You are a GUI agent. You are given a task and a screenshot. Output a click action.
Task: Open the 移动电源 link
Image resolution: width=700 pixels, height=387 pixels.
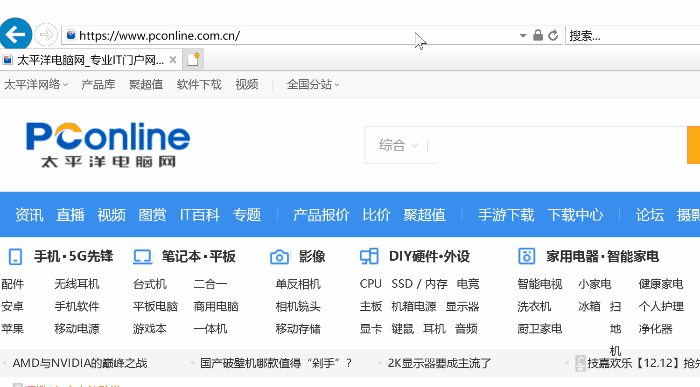point(77,329)
